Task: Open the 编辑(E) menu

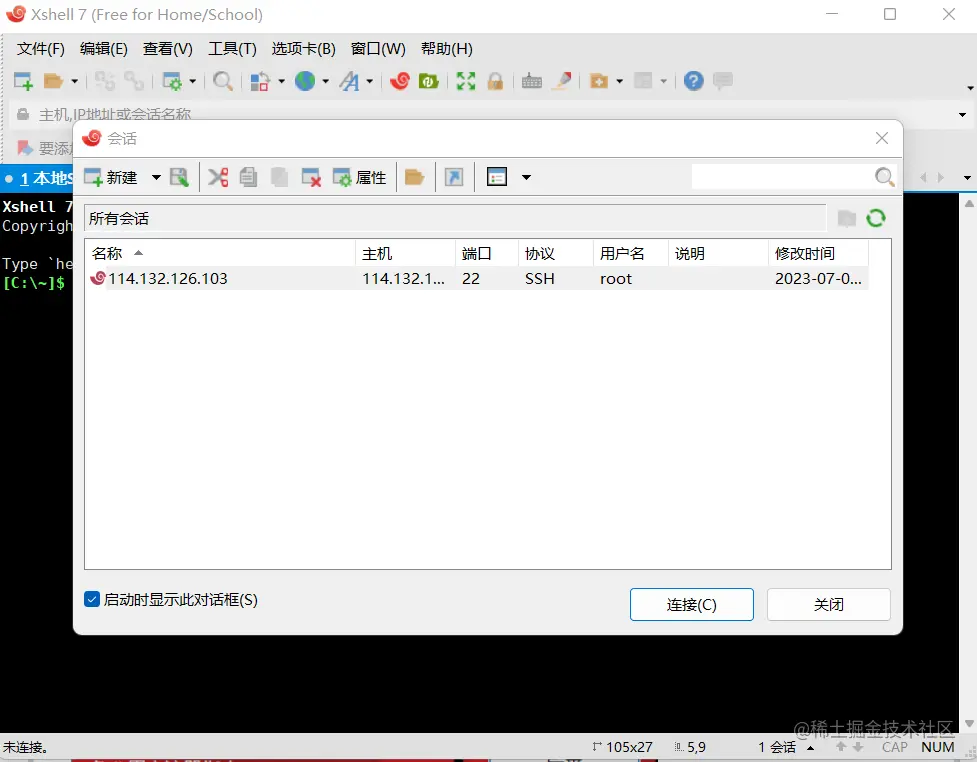Action: 103,49
